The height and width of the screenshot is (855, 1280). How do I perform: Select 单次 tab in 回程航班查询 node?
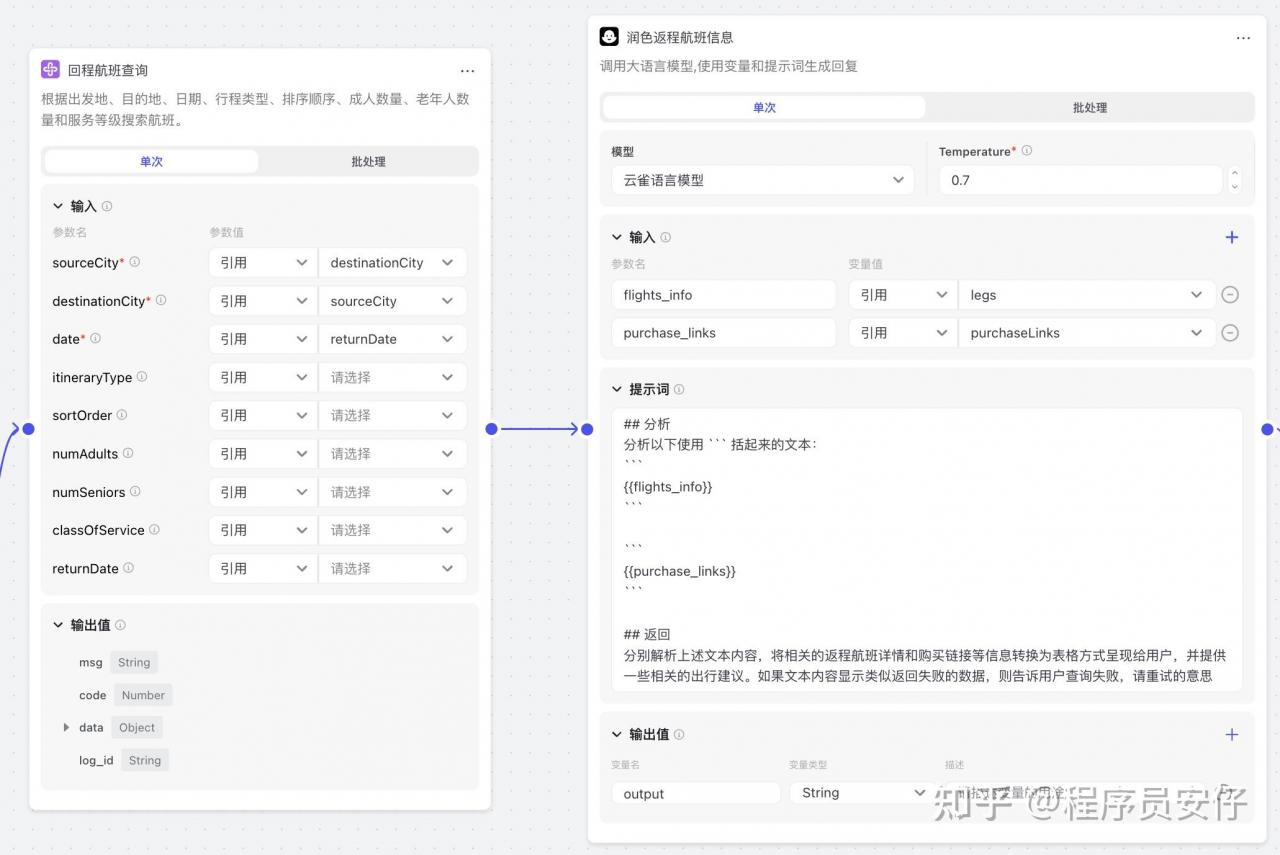pos(151,161)
